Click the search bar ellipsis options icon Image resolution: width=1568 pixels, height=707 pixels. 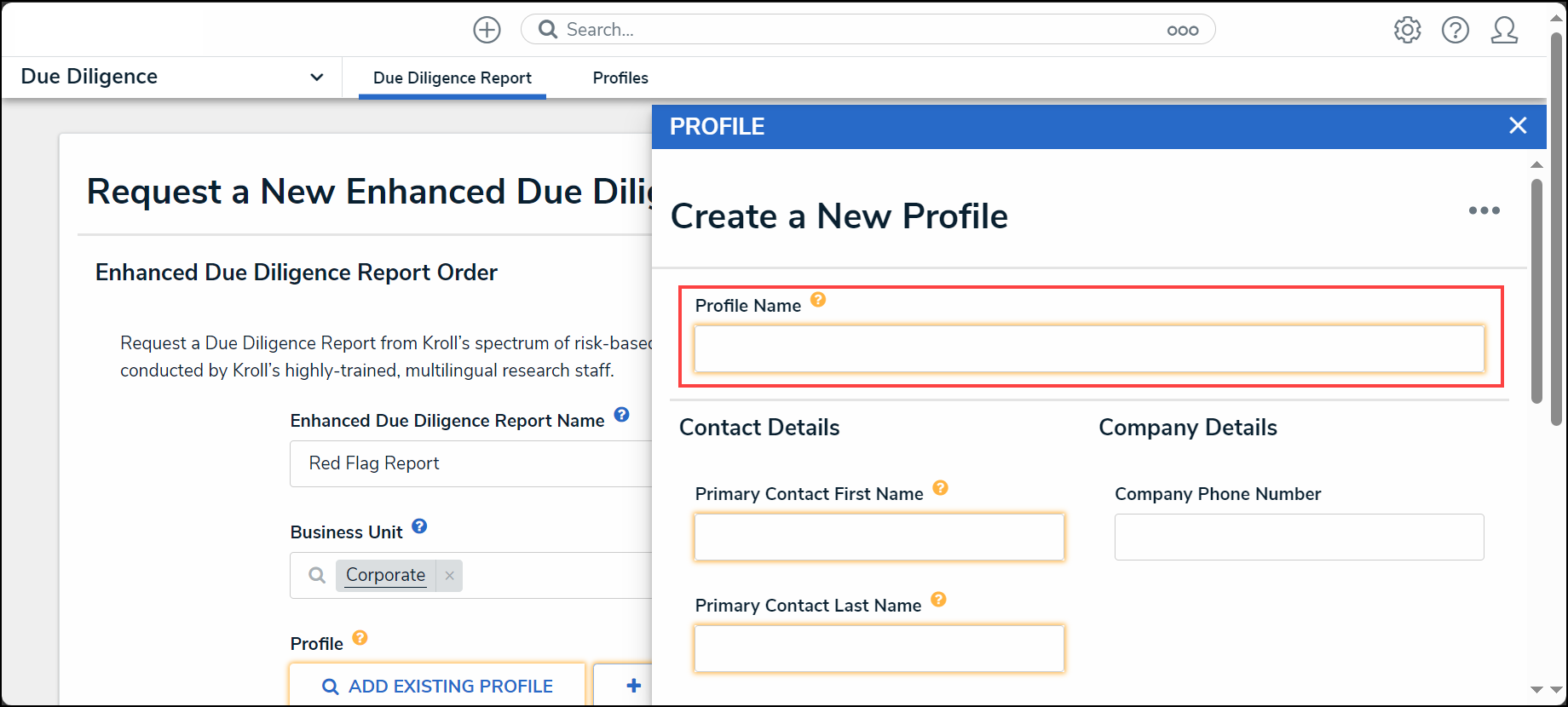pos(1183,30)
